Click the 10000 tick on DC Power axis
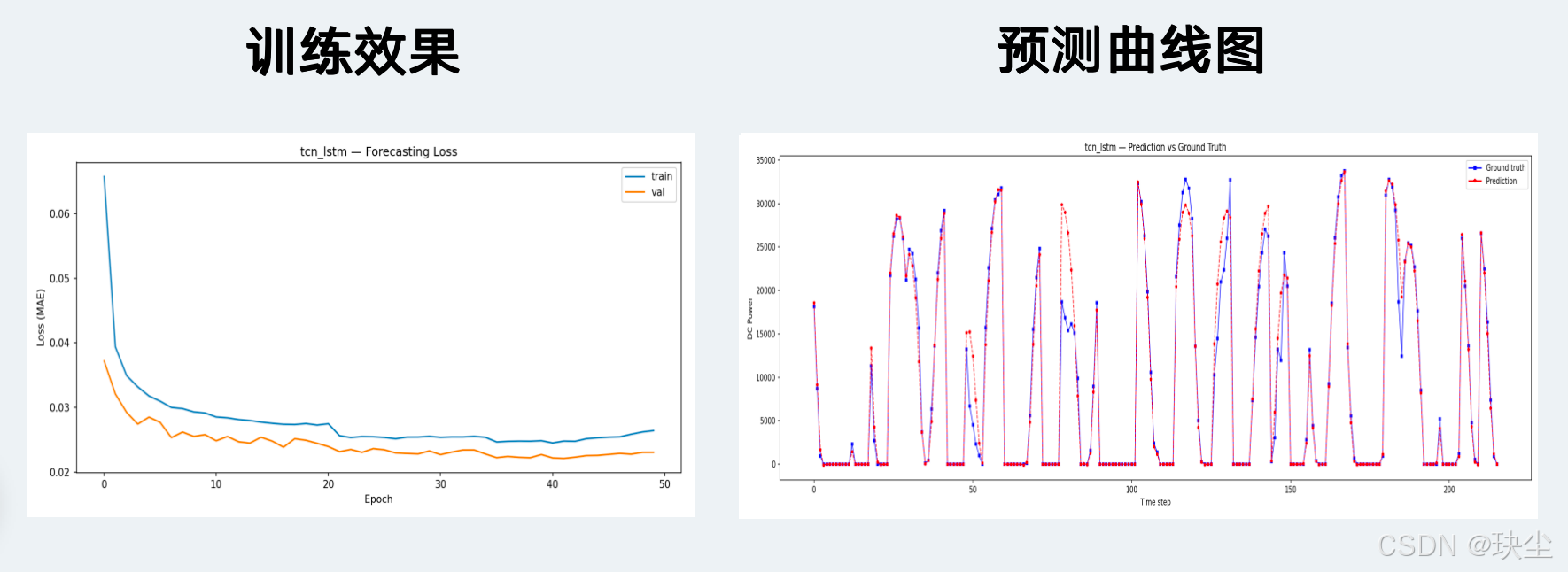1568x572 pixels. pos(765,377)
